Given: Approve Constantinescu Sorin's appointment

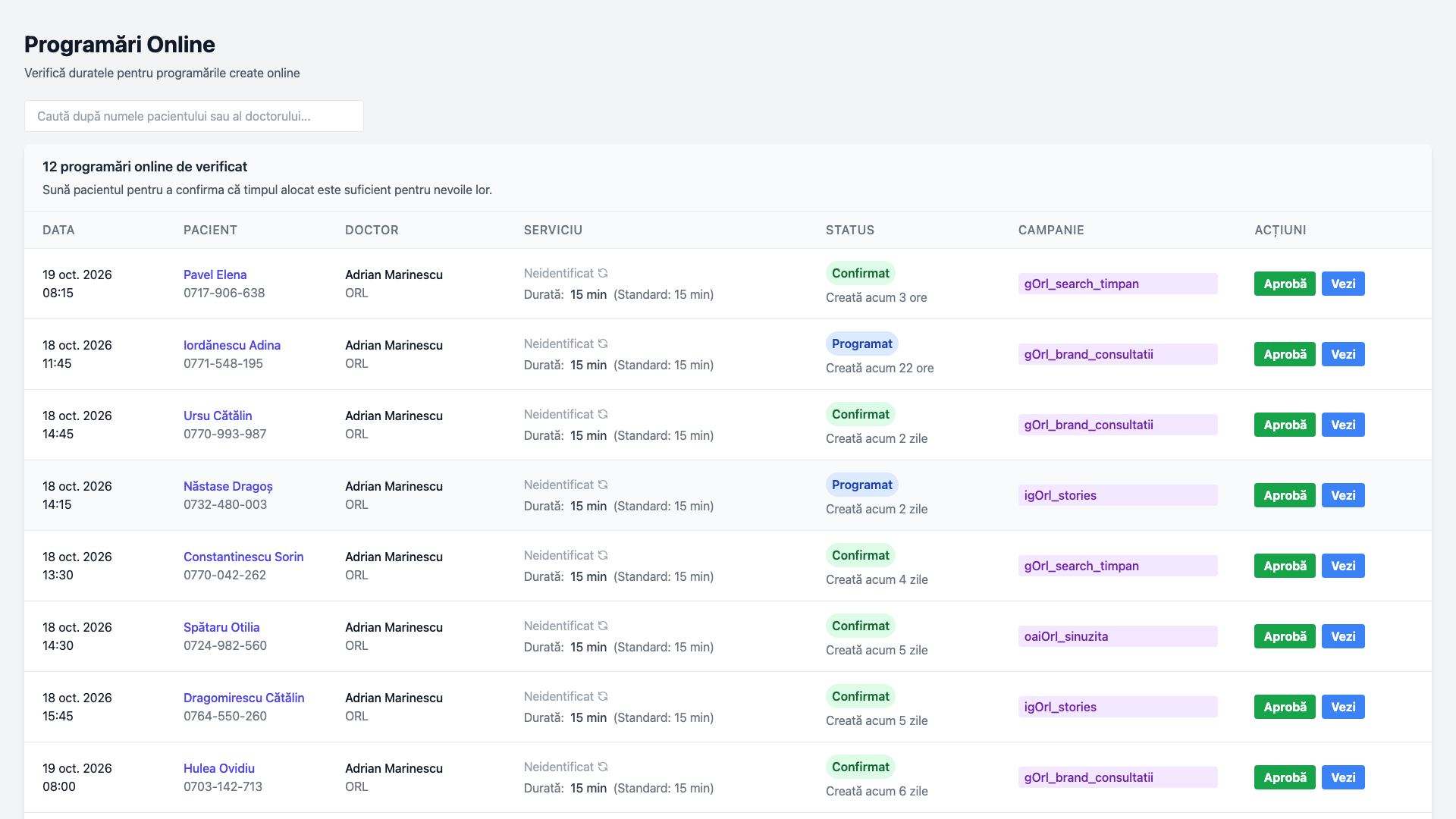Looking at the screenshot, I should (1285, 566).
